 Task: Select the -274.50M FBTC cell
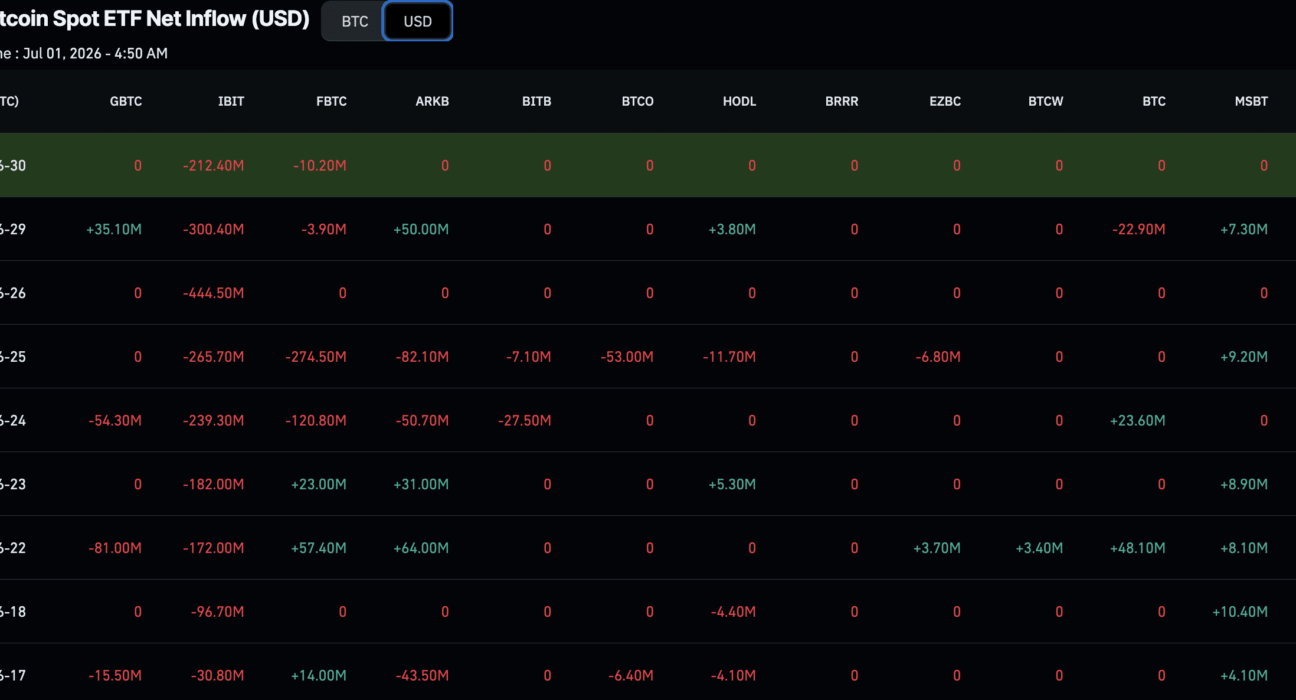coord(316,356)
